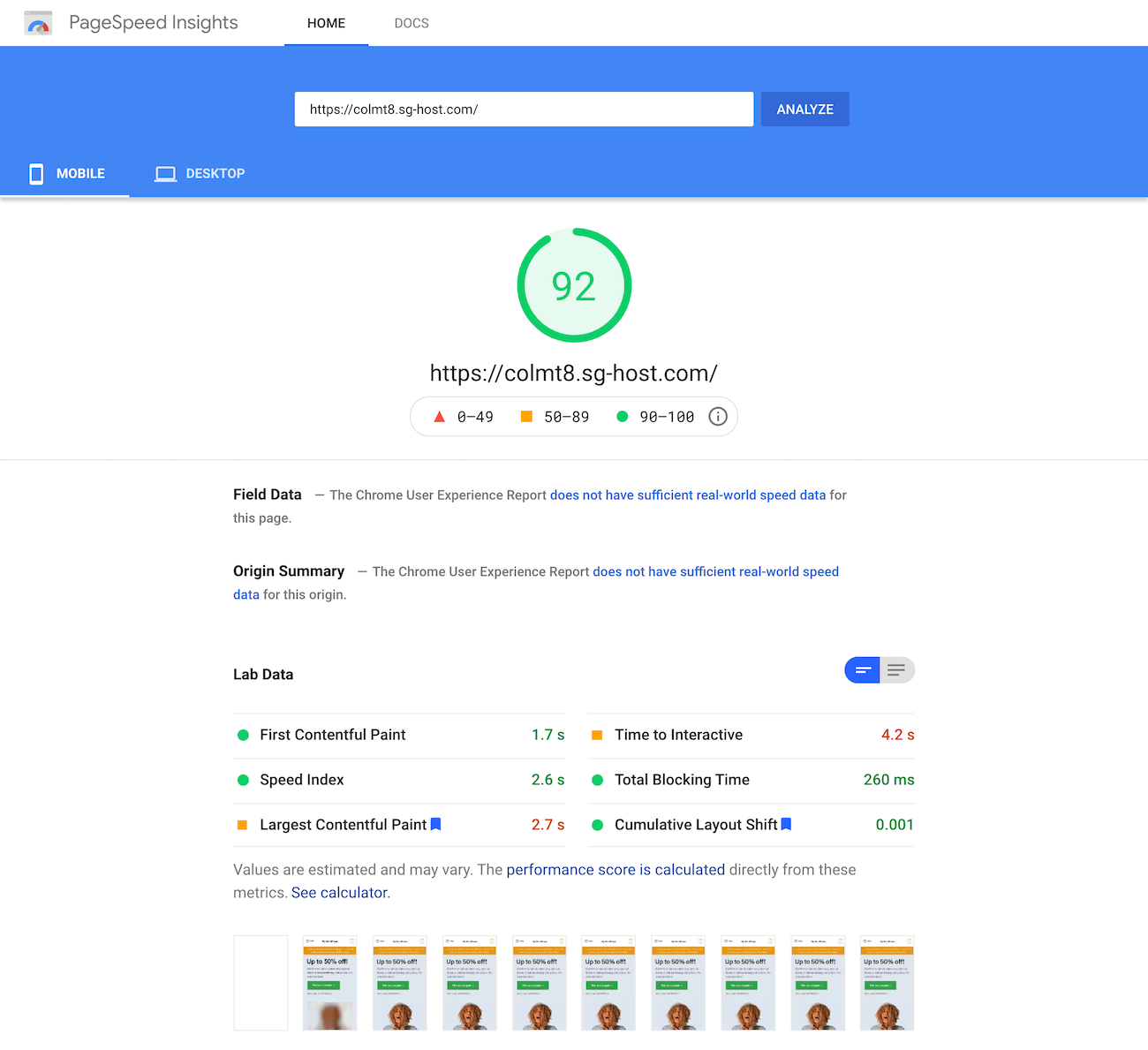Click the Speed Index metric label
Screen dimensions: 1148x1050
pyautogui.click(x=302, y=780)
